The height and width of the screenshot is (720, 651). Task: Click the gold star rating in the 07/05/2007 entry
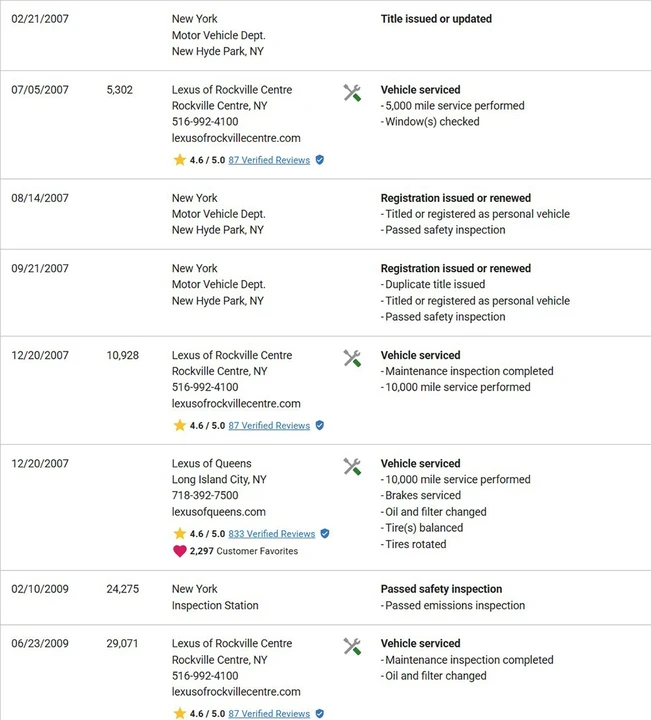pyautogui.click(x=180, y=159)
